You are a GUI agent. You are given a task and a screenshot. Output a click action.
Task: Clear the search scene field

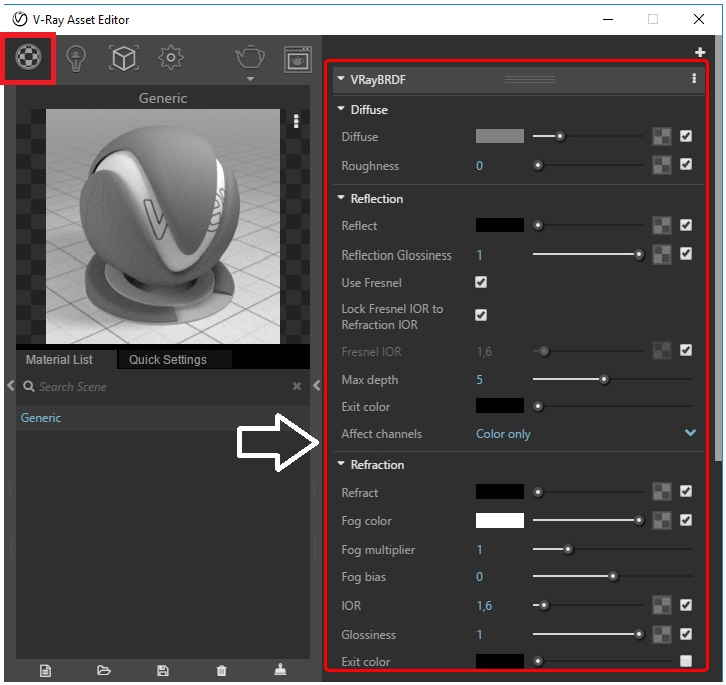coord(297,386)
